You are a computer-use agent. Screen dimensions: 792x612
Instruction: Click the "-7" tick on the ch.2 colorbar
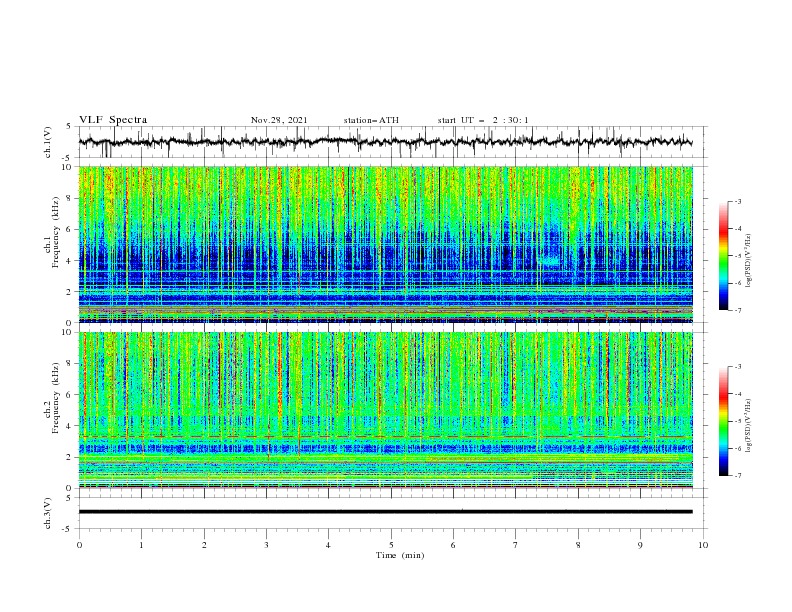737,476
